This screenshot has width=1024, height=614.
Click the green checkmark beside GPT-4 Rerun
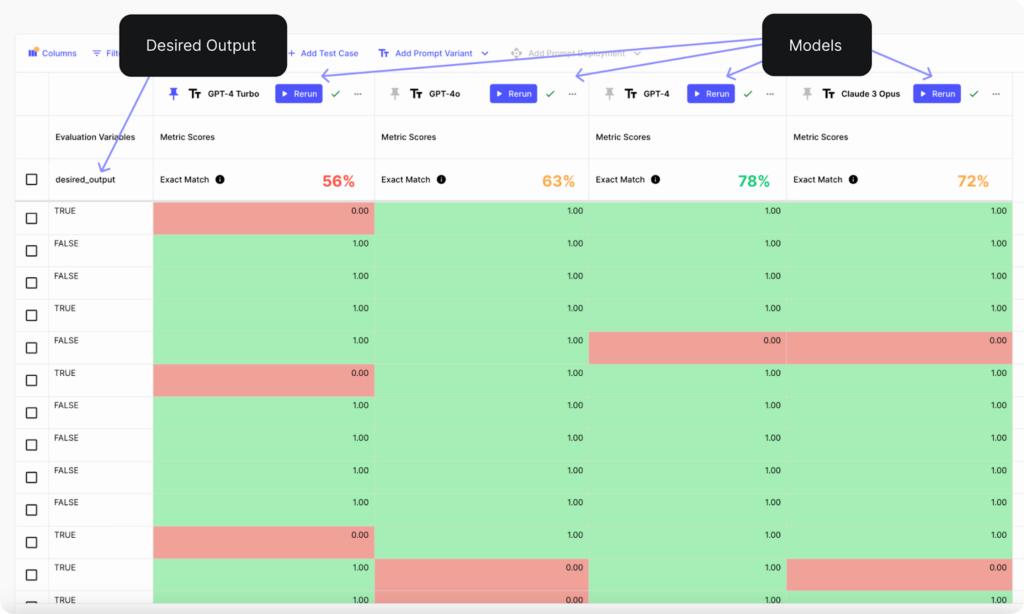tap(748, 94)
